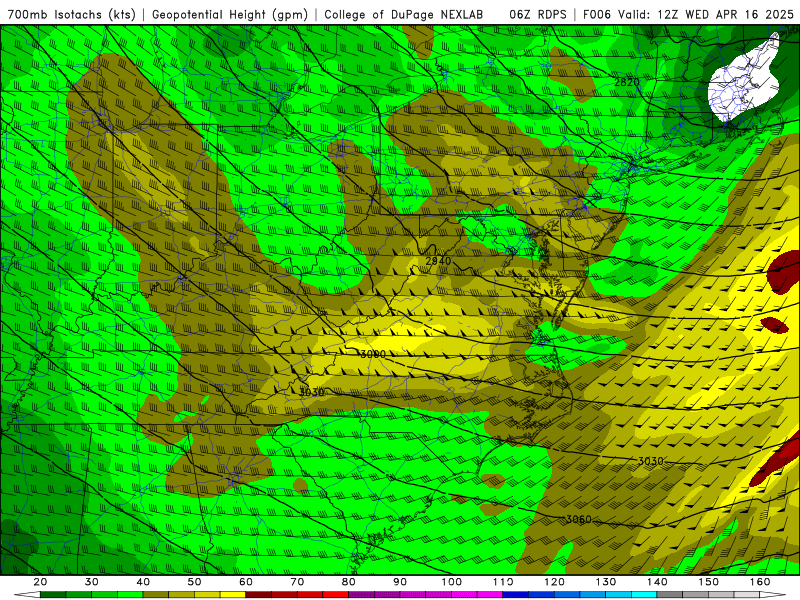Click the "F006" forecast hour text

click(597, 14)
